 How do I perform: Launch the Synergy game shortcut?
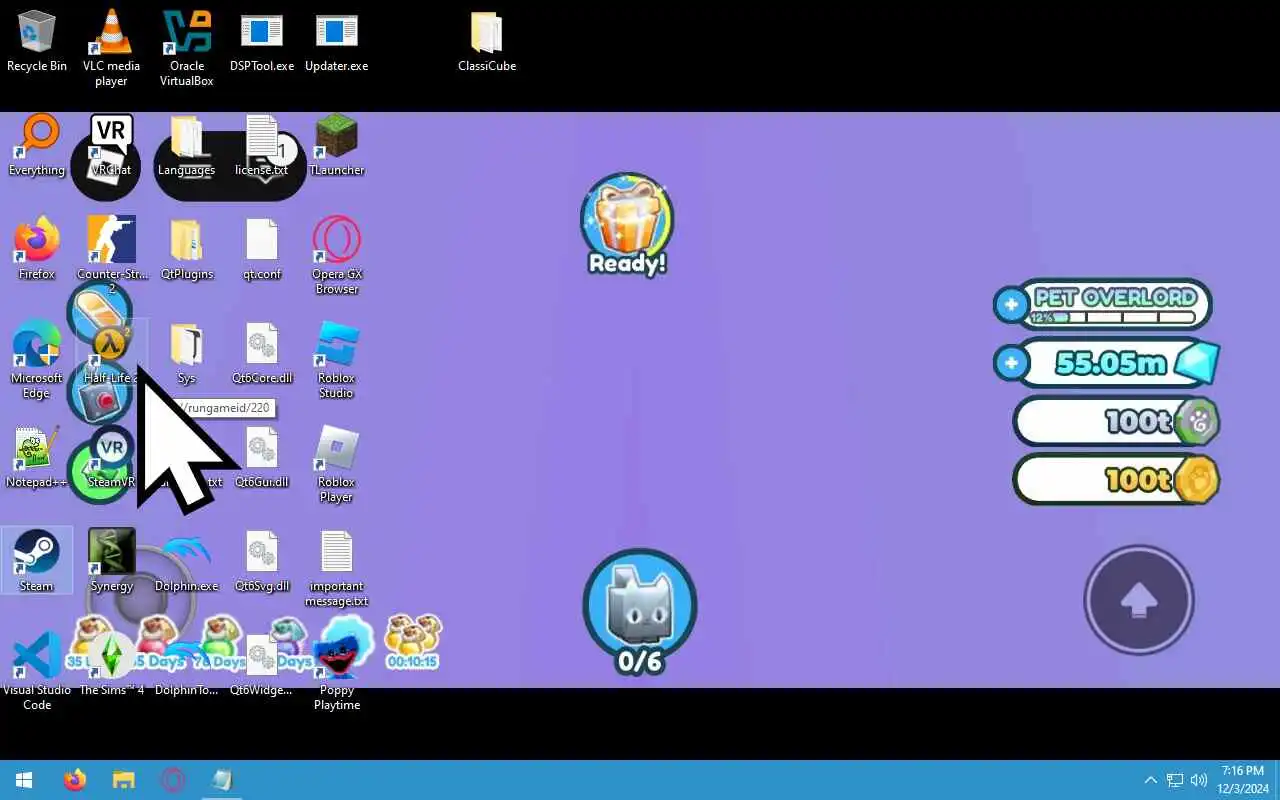pos(111,561)
